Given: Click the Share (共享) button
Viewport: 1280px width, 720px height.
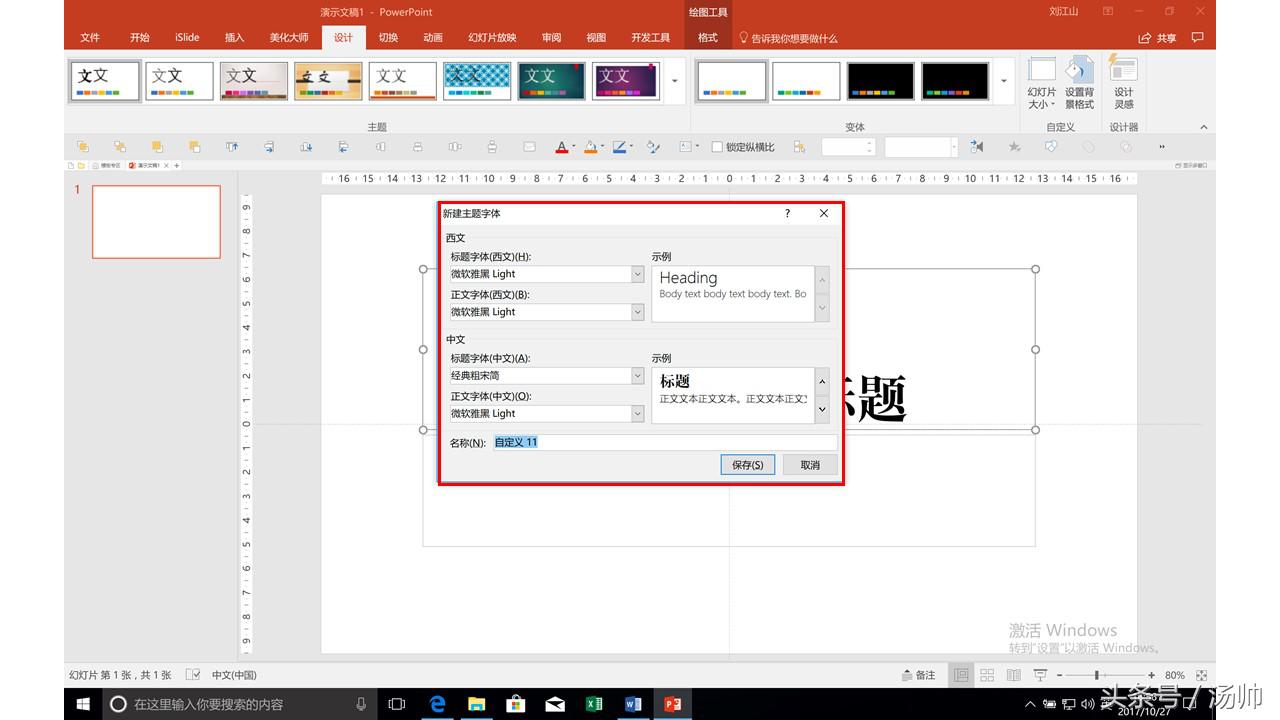Looking at the screenshot, I should 1158,38.
